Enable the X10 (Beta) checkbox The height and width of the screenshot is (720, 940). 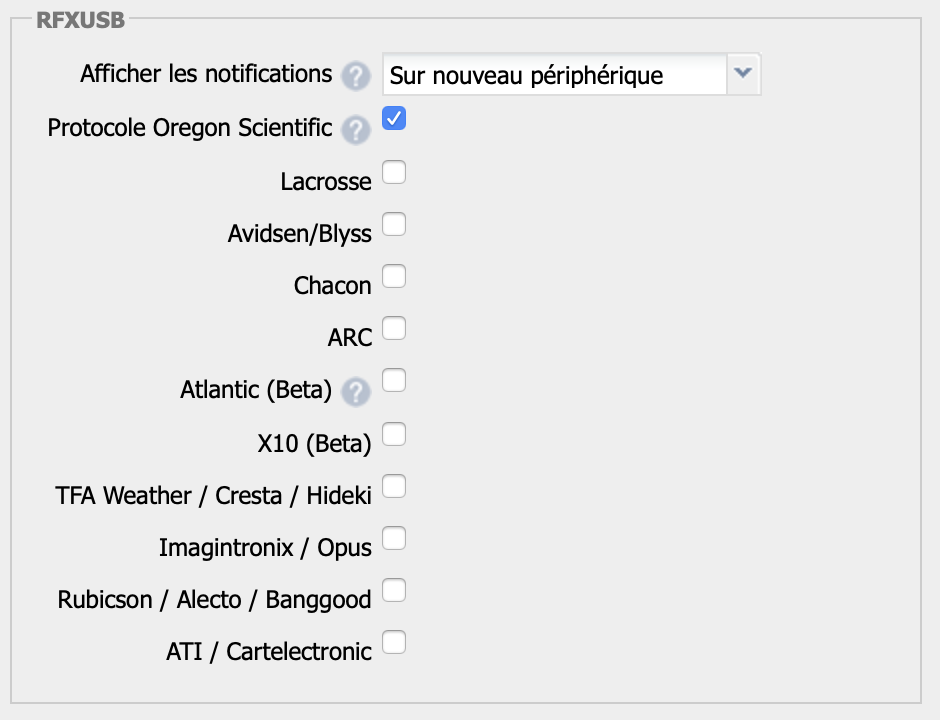tap(394, 434)
